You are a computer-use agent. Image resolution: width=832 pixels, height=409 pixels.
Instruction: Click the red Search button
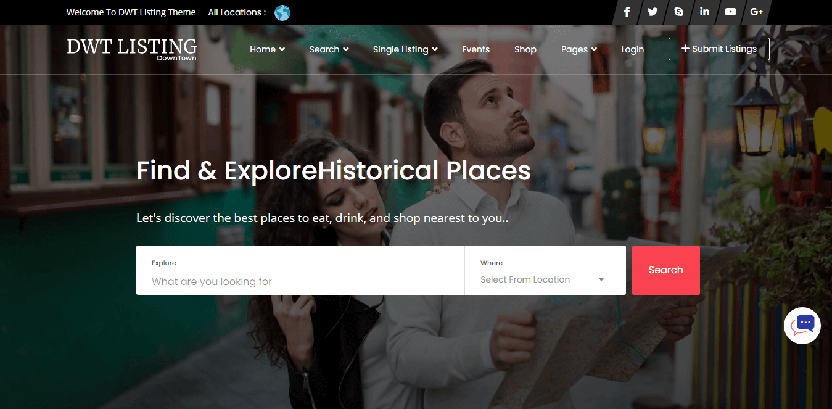(x=665, y=270)
